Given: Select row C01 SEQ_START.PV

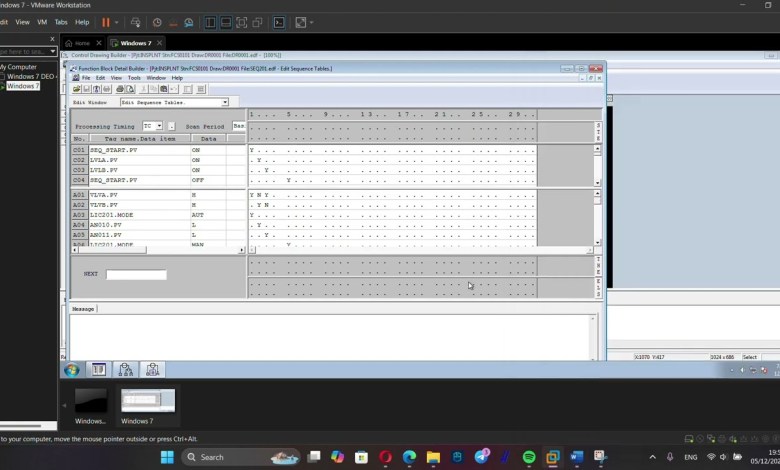Looking at the screenshot, I should (159, 150).
